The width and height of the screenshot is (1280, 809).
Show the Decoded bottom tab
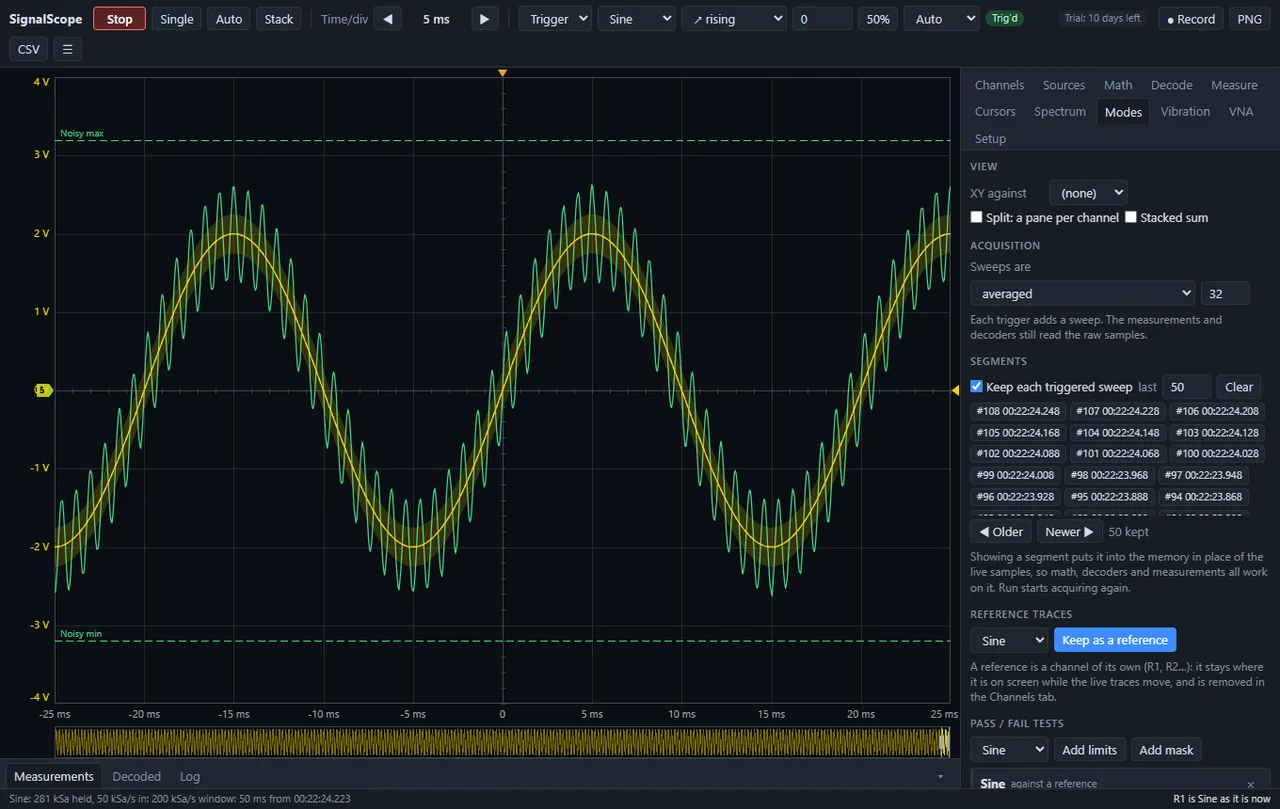[137, 776]
